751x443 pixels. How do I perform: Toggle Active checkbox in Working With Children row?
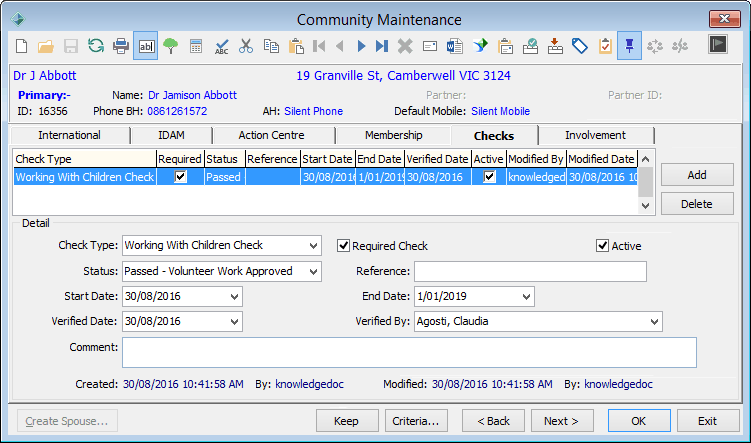coord(489,177)
